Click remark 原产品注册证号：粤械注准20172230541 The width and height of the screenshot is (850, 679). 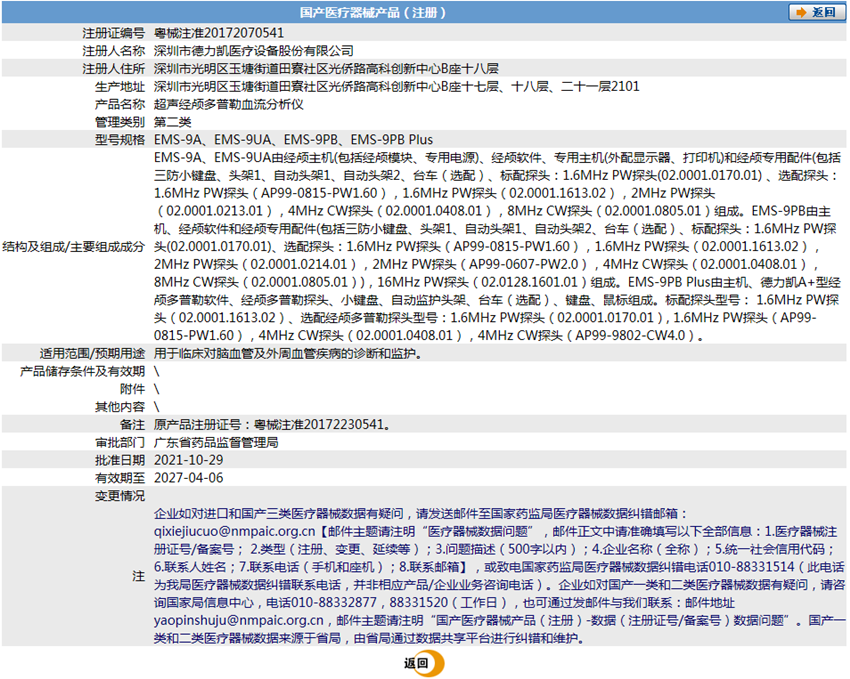click(272, 425)
